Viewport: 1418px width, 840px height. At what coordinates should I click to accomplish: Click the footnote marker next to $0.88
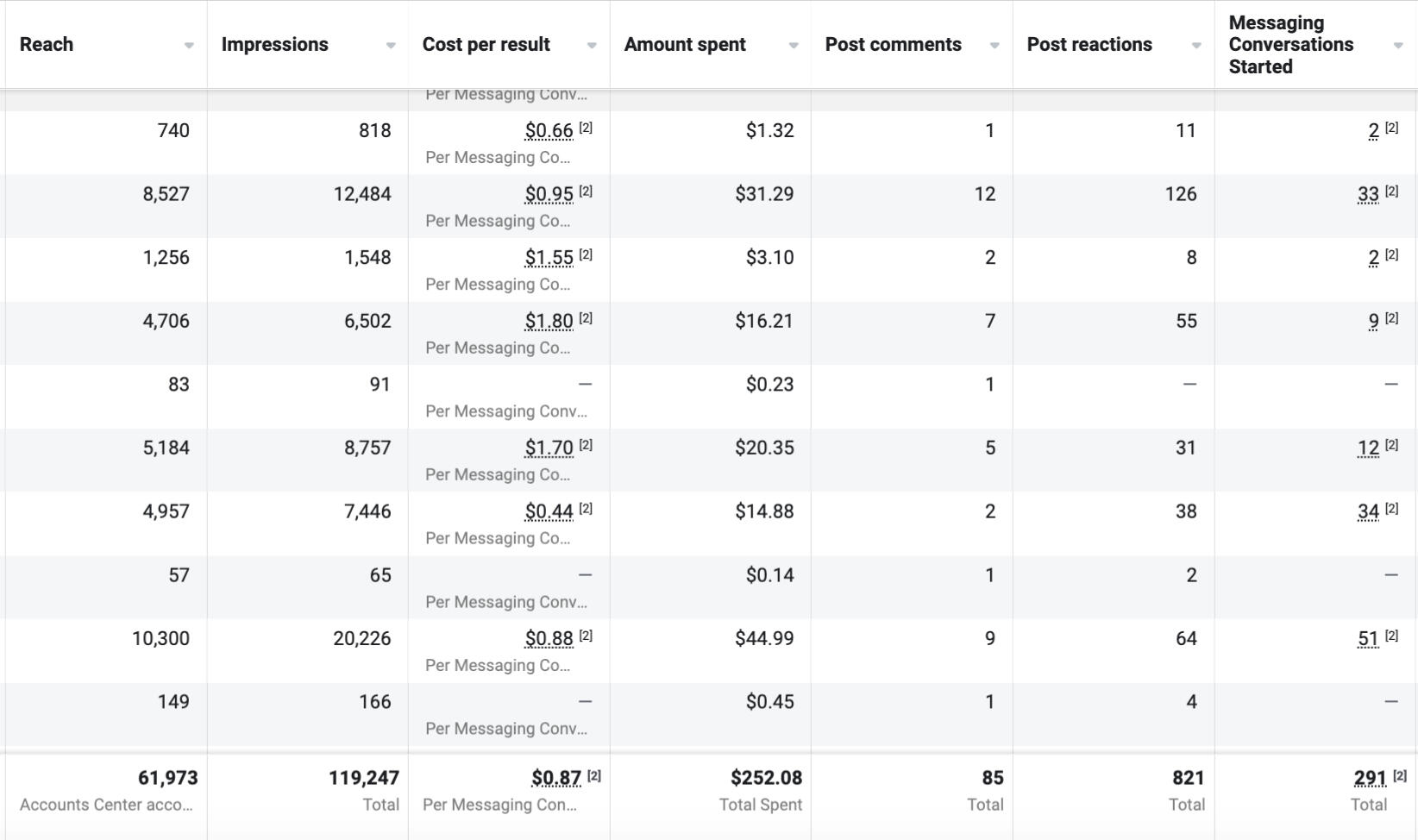[x=586, y=636]
